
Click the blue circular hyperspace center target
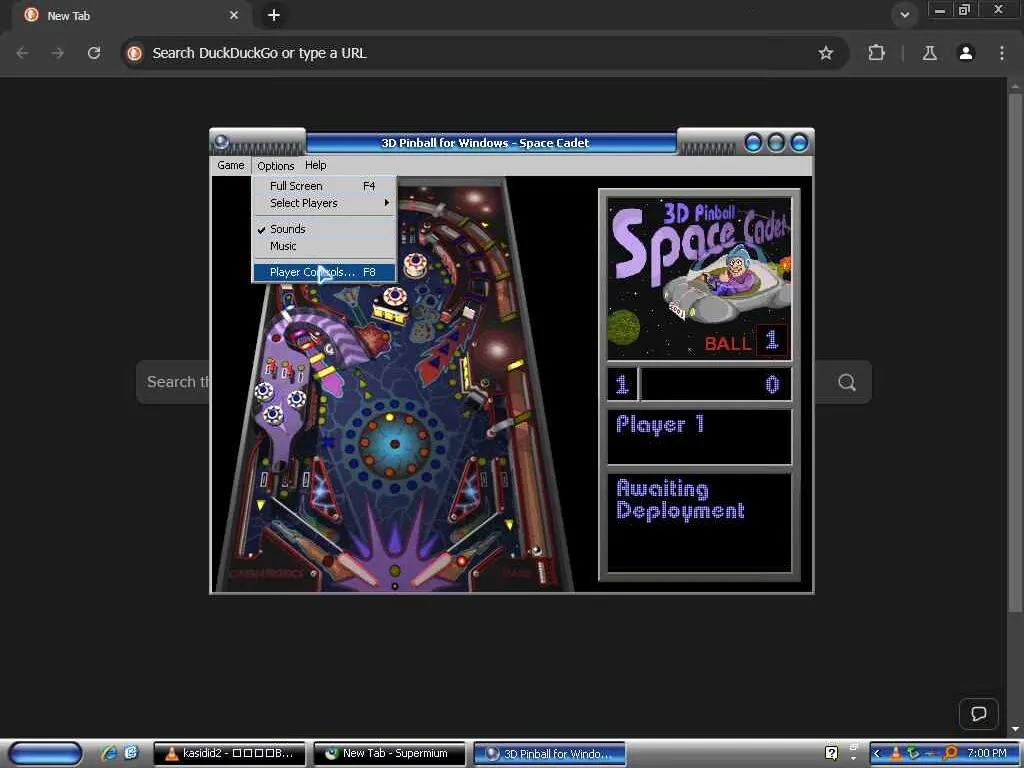pyautogui.click(x=394, y=444)
